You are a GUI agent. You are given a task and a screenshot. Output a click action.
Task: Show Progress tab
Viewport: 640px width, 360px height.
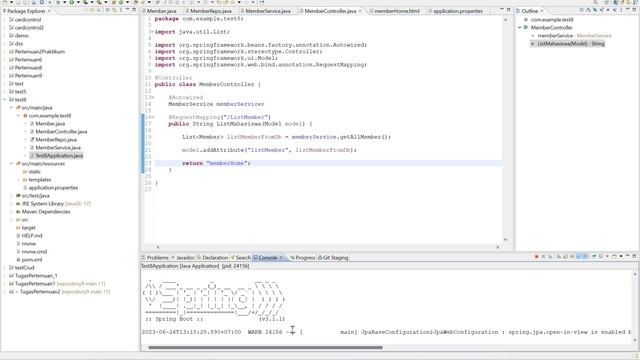click(304, 258)
